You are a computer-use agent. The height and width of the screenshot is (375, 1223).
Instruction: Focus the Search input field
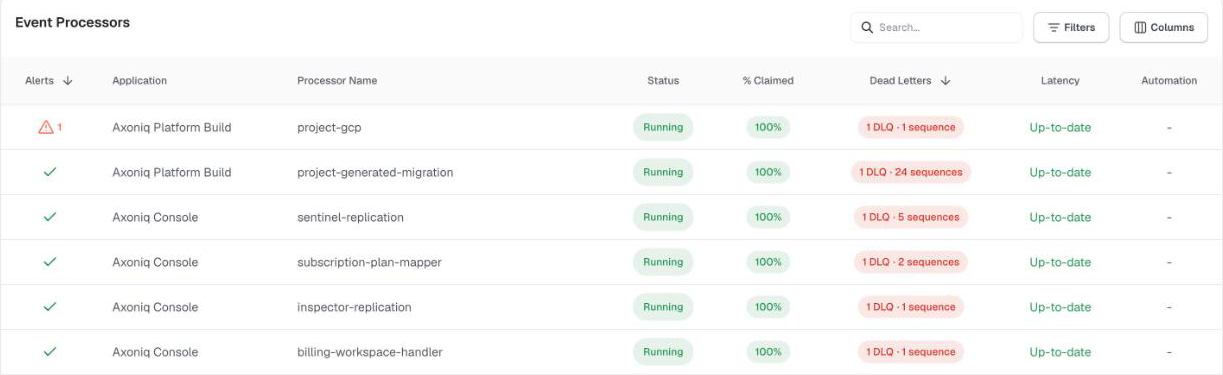pyautogui.click(x=937, y=28)
